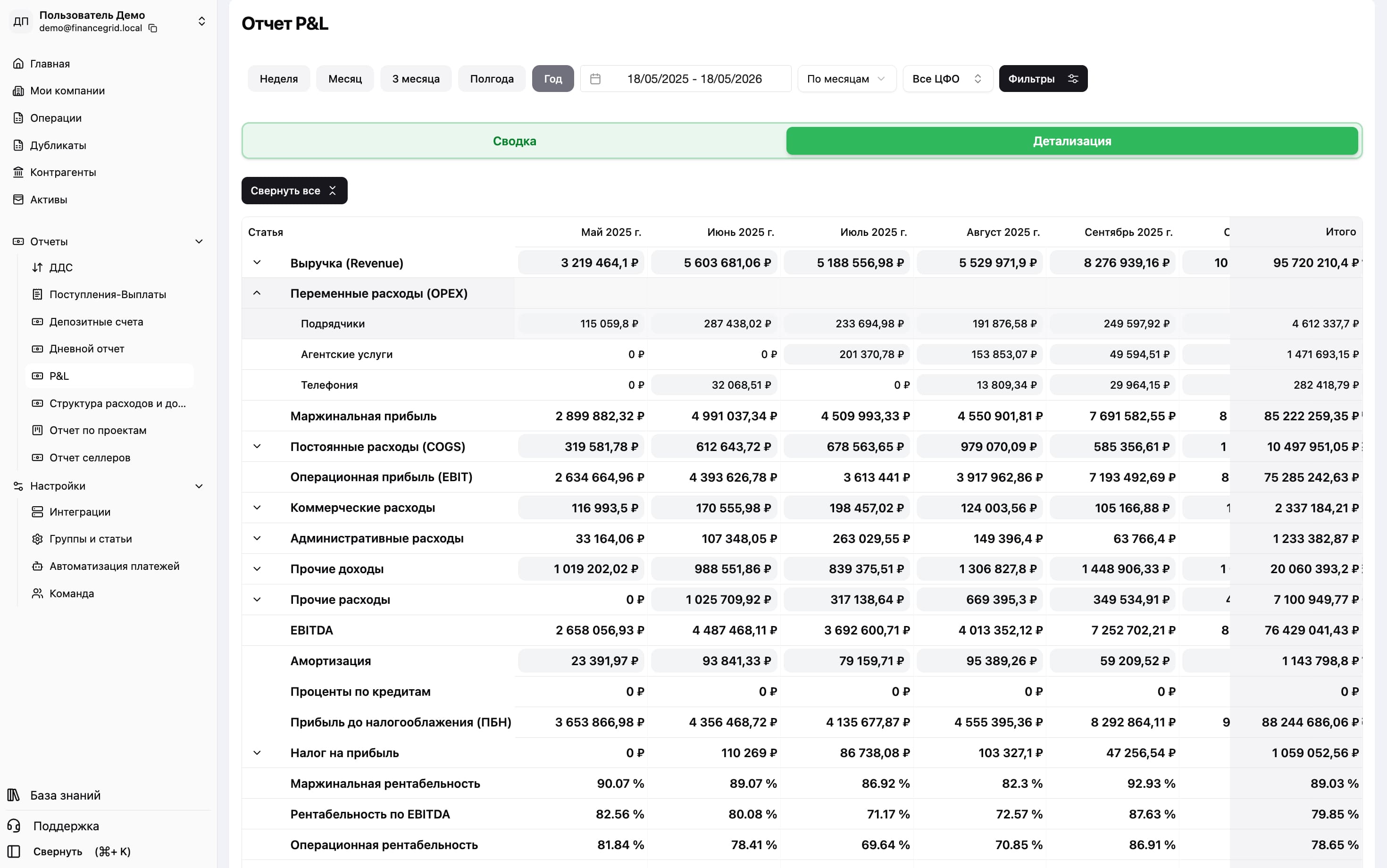Screen dimensions: 1387x868
Task: Click the ДДС arrows icon
Action: [37, 267]
